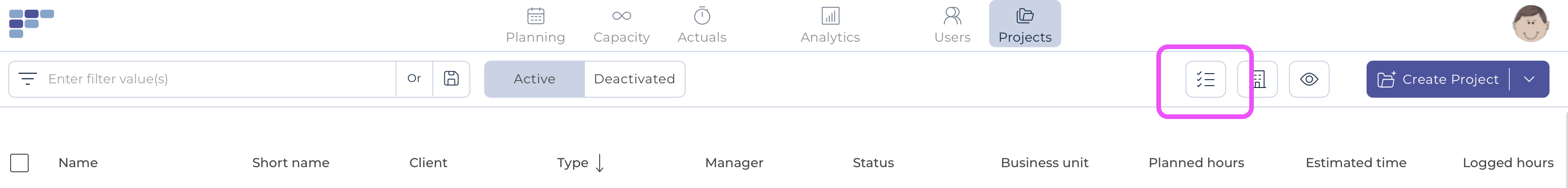Go to the Capacity infinity icon
The width and height of the screenshot is (1568, 188).
[x=621, y=17]
